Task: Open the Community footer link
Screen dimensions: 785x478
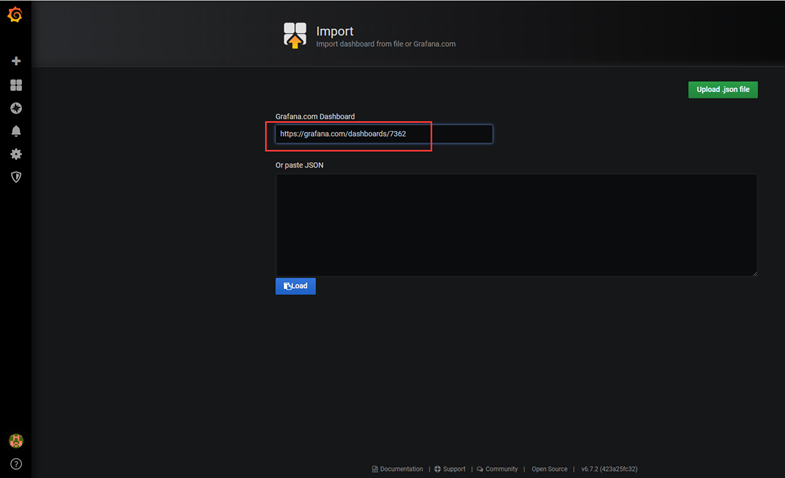Action: [497, 469]
